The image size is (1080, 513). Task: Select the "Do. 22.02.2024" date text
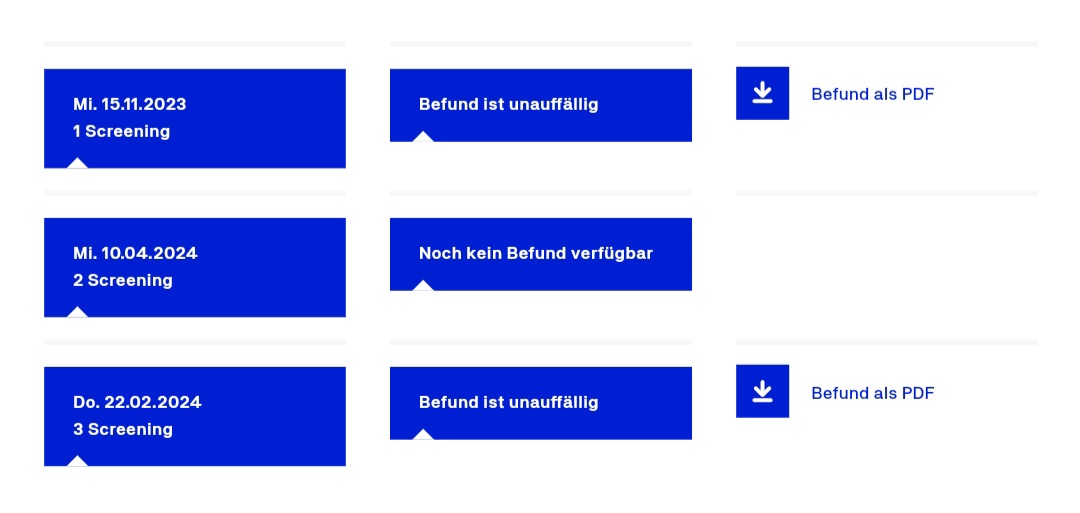pyautogui.click(x=137, y=402)
